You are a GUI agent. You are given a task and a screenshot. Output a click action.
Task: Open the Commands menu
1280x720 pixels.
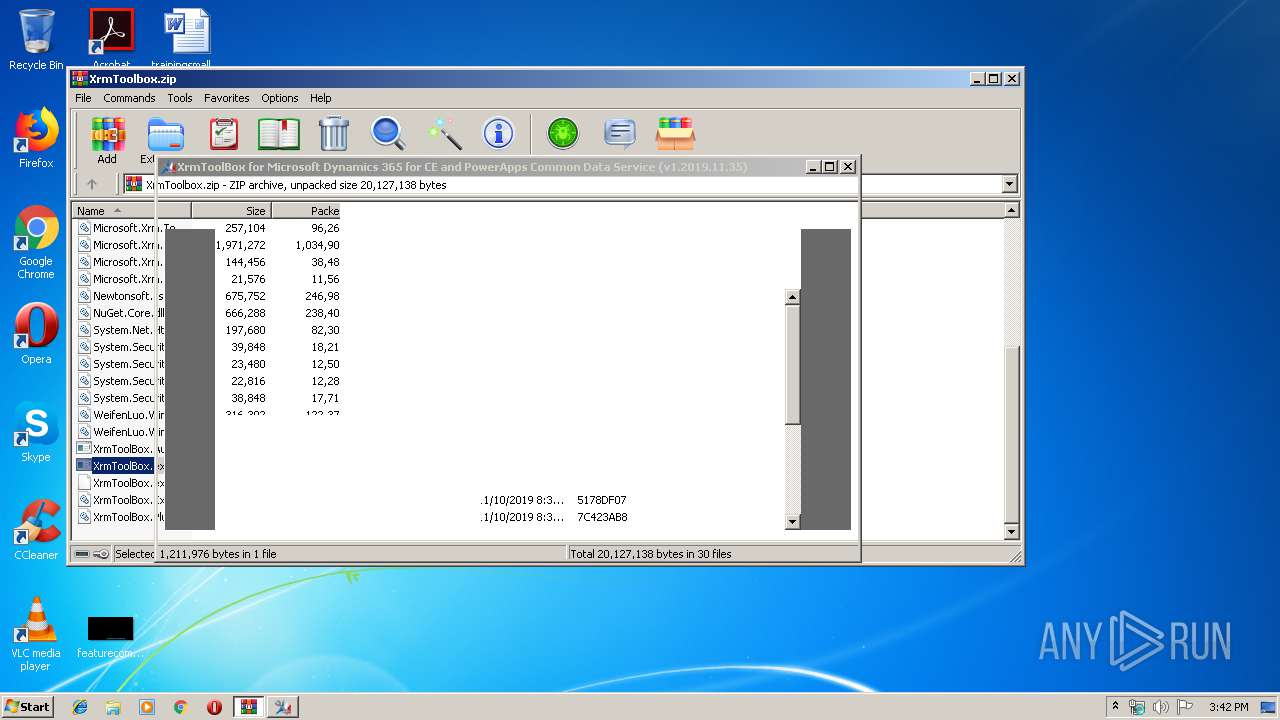point(129,98)
